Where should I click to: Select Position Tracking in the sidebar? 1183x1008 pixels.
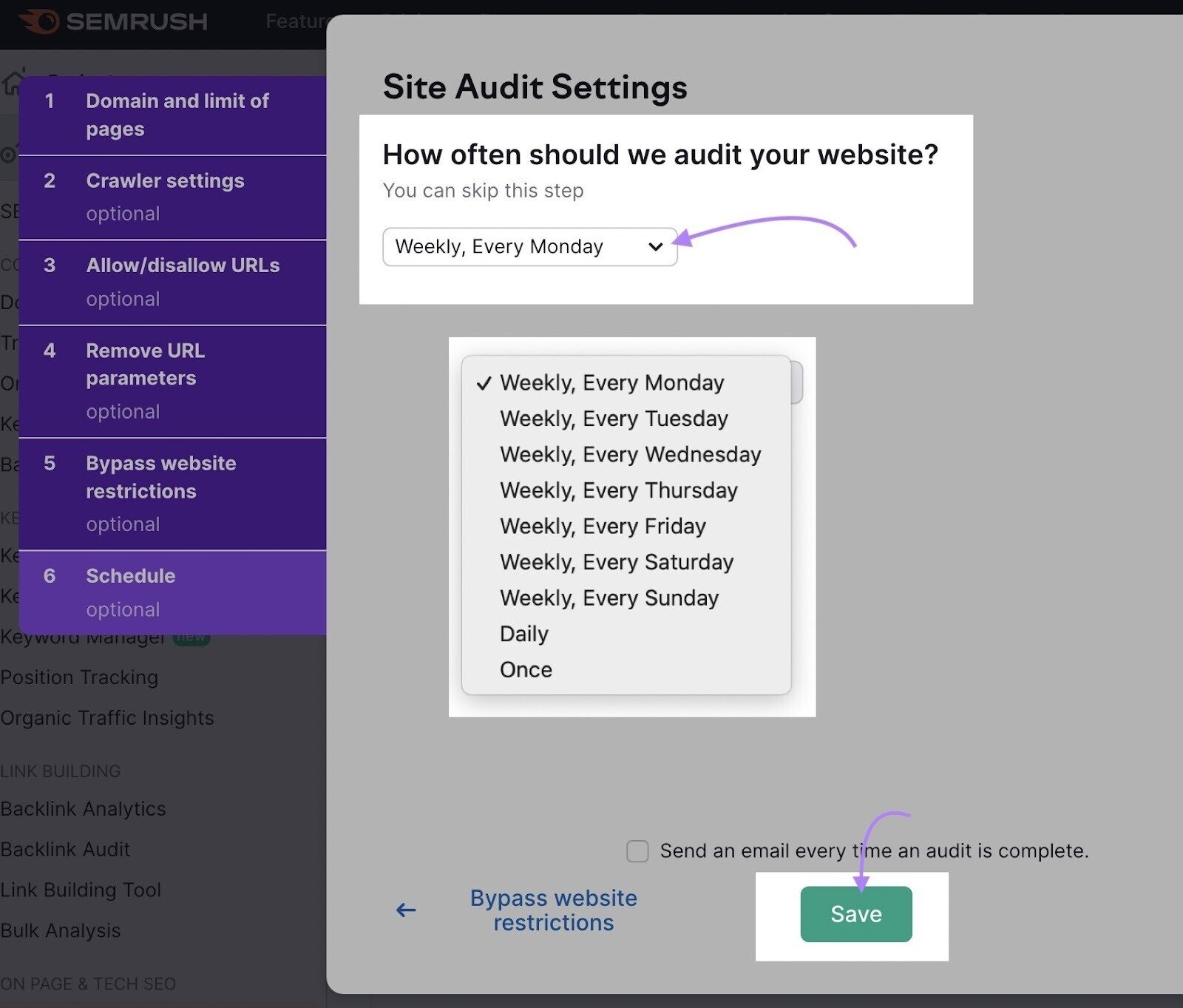click(78, 677)
